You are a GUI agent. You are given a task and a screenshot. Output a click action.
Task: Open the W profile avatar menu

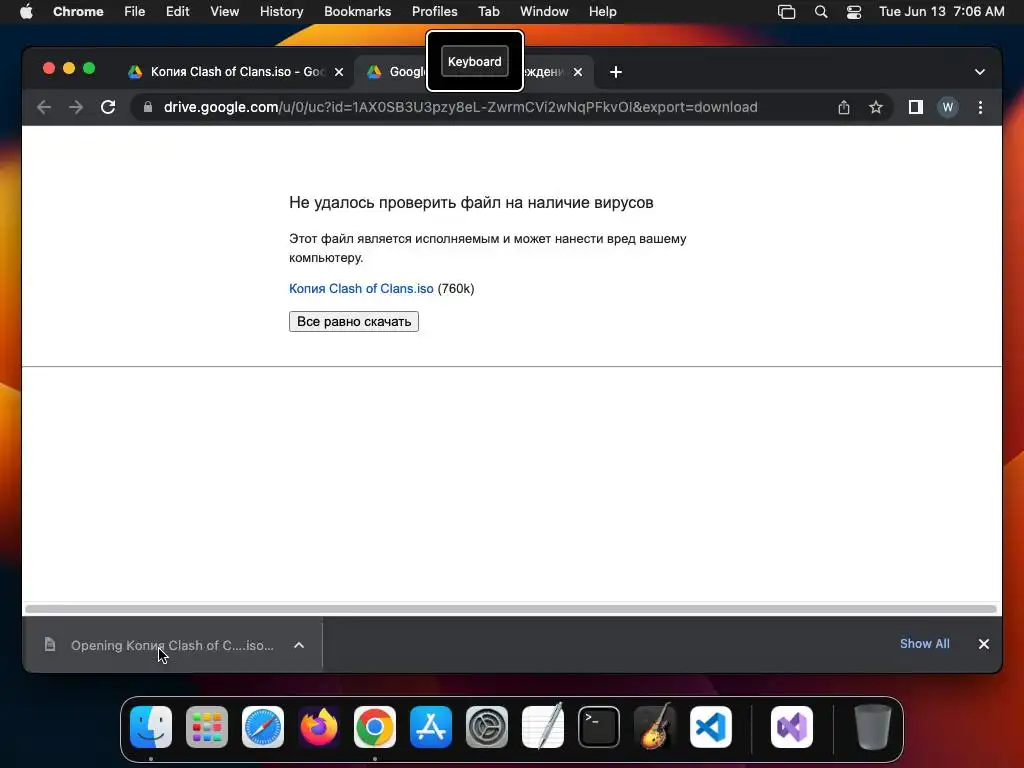click(x=948, y=107)
